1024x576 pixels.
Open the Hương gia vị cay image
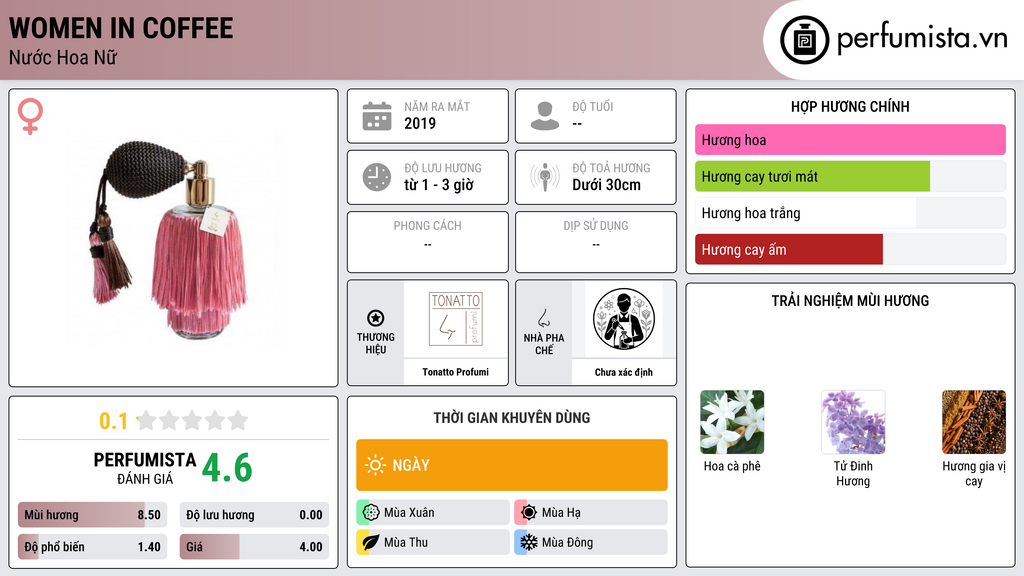coord(974,422)
